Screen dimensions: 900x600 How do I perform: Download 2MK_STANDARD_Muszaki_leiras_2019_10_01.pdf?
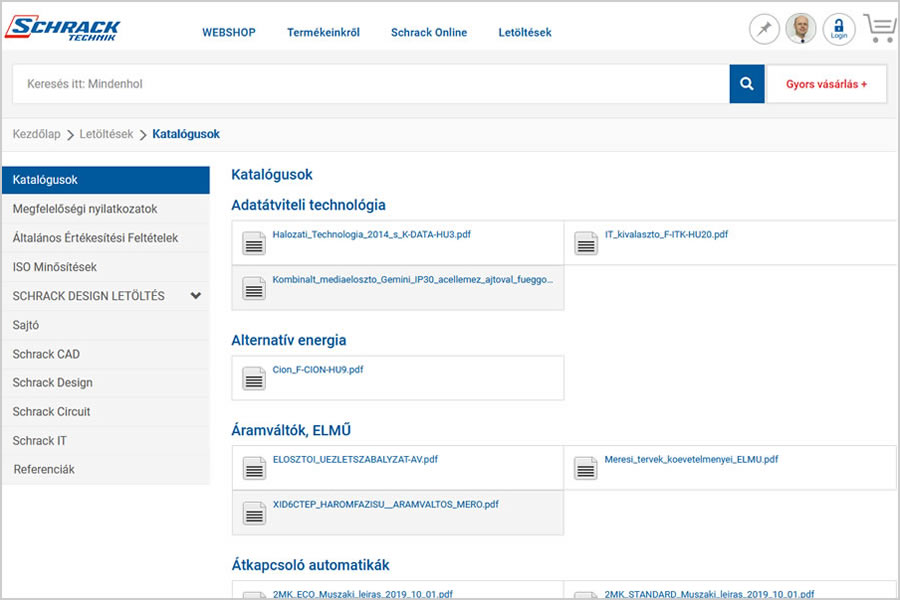[x=709, y=594]
